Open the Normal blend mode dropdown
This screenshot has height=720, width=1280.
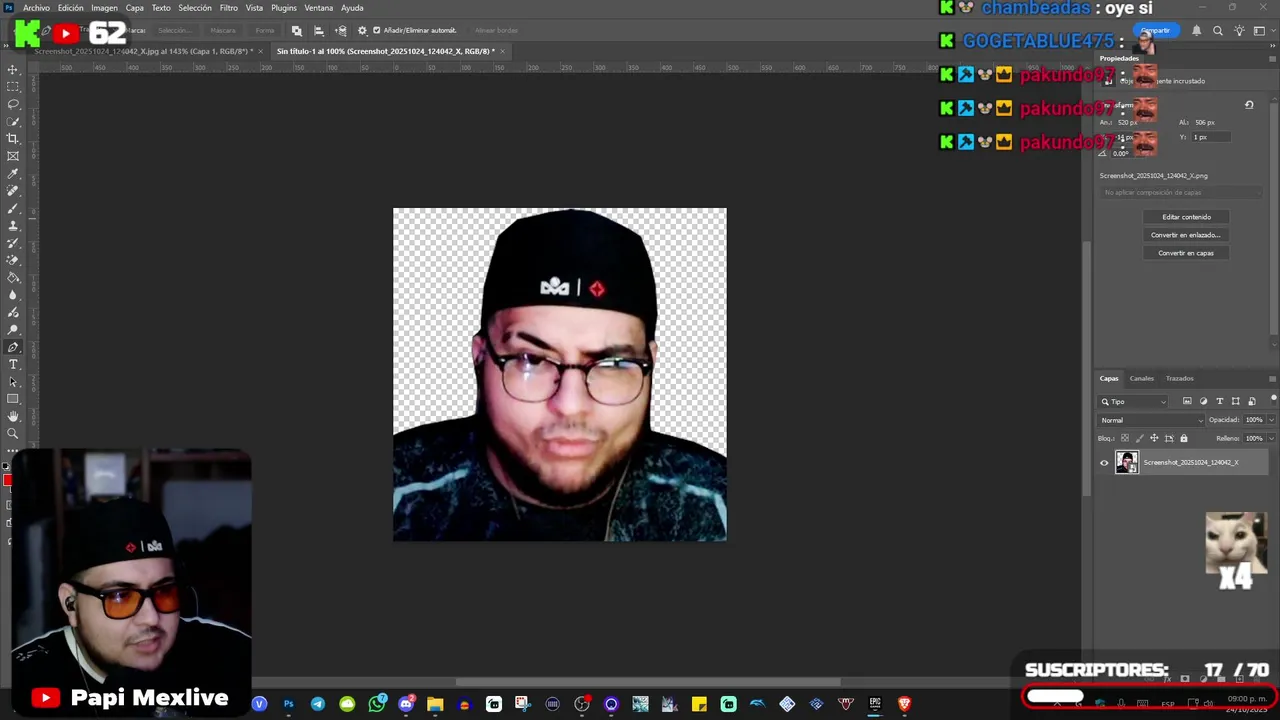tap(1150, 420)
